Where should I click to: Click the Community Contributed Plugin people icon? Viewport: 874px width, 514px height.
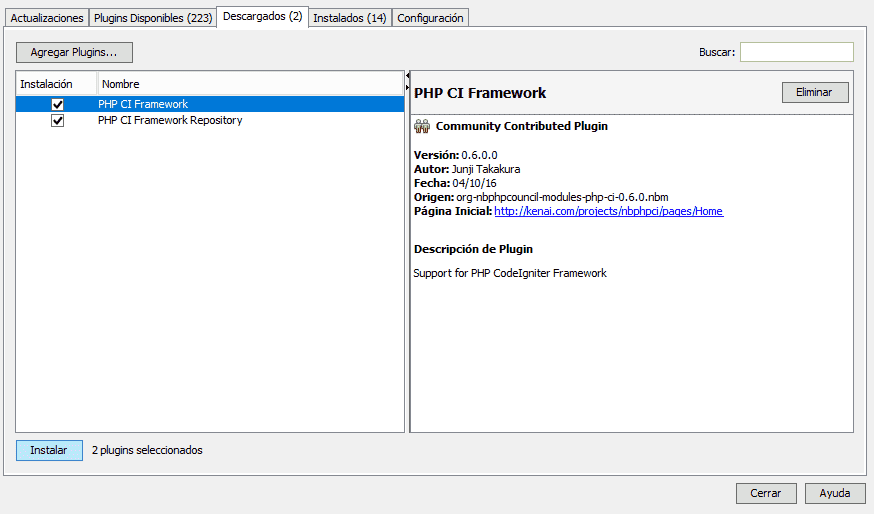pyautogui.click(x=422, y=127)
